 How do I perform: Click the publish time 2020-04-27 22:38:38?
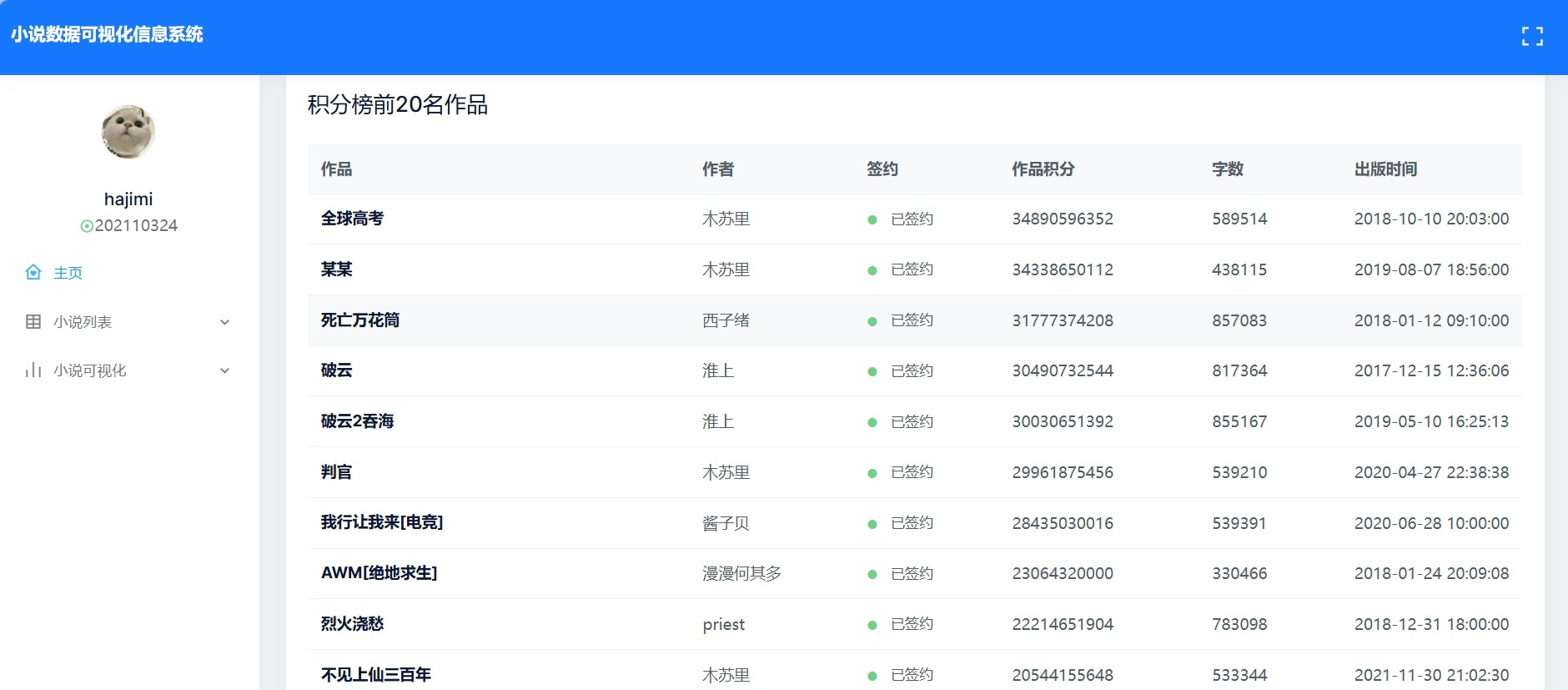[x=1432, y=472]
